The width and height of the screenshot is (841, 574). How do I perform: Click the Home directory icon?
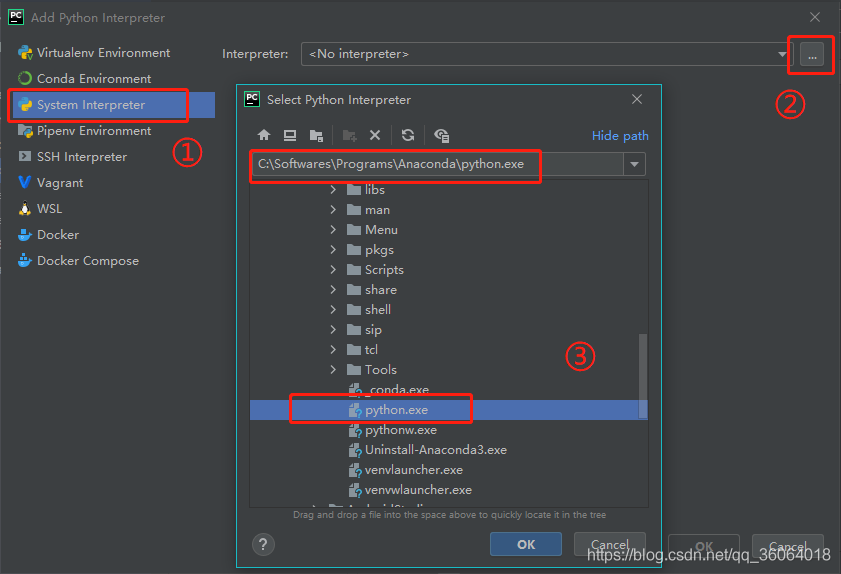(x=264, y=135)
